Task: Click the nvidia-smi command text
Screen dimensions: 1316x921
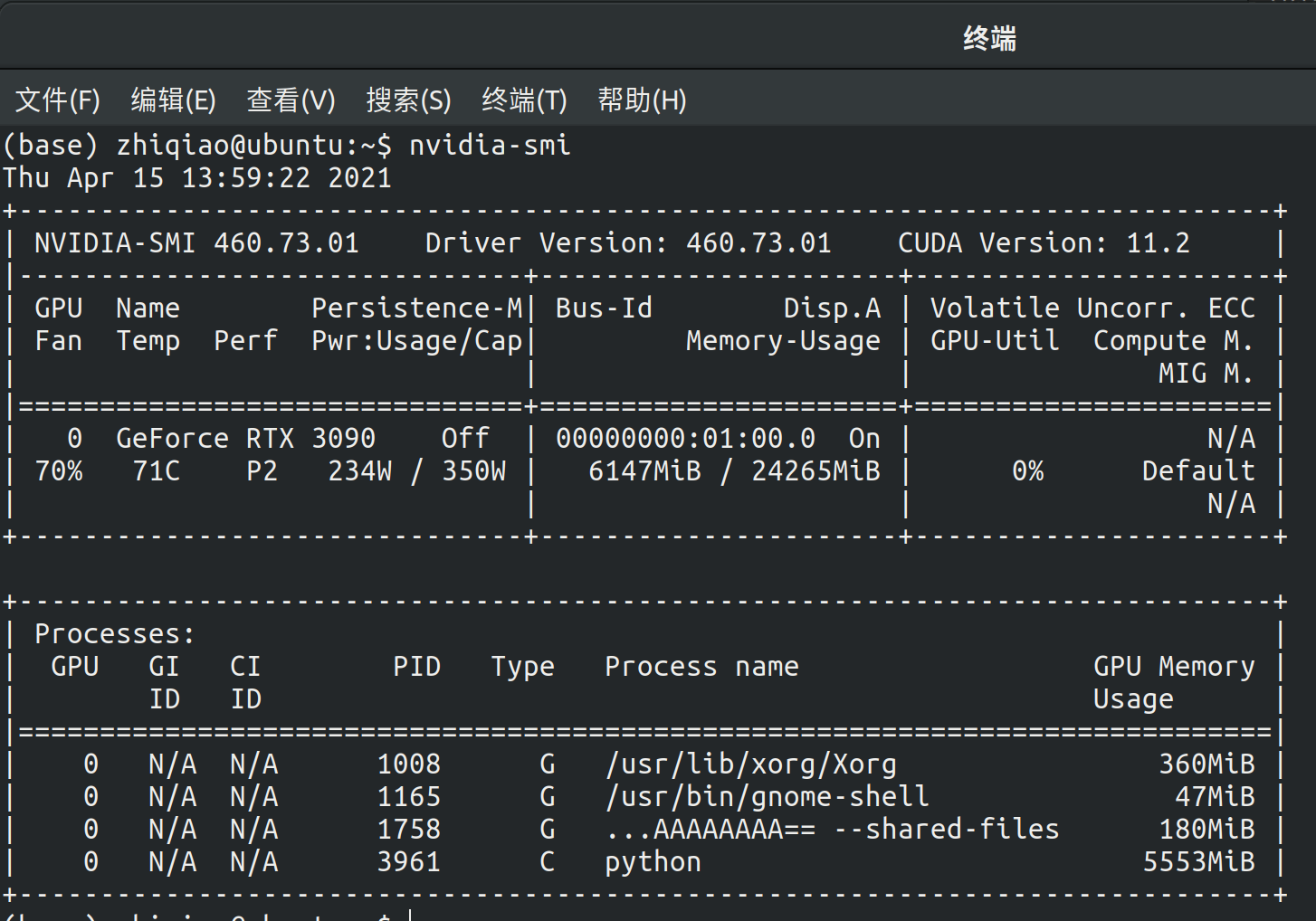Action: pos(489,145)
